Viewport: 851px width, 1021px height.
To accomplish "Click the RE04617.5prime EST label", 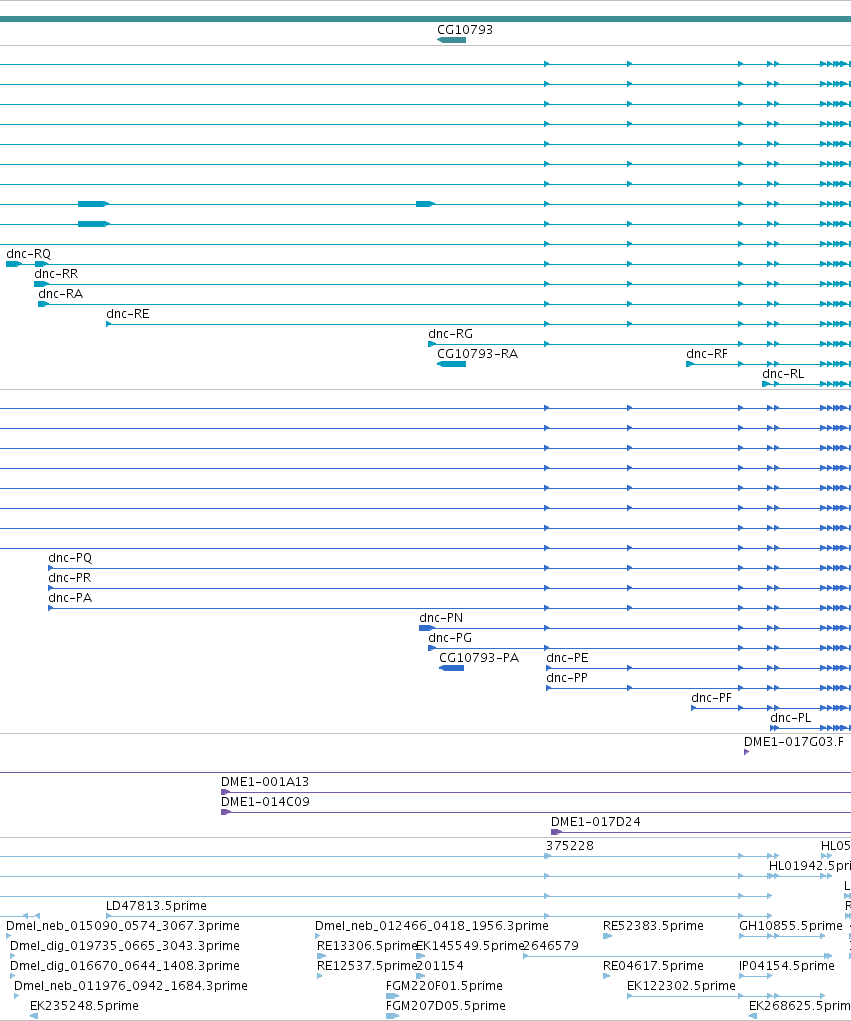I will [653, 966].
